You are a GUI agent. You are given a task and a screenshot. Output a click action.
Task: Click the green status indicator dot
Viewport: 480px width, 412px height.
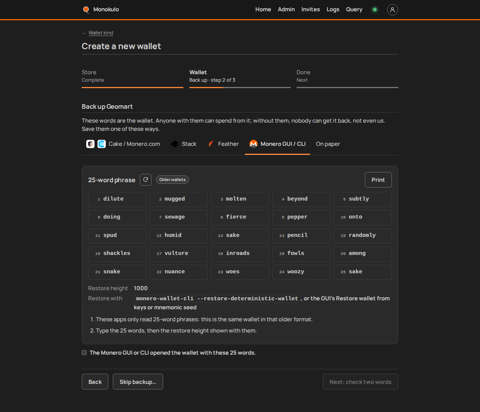pyautogui.click(x=375, y=10)
